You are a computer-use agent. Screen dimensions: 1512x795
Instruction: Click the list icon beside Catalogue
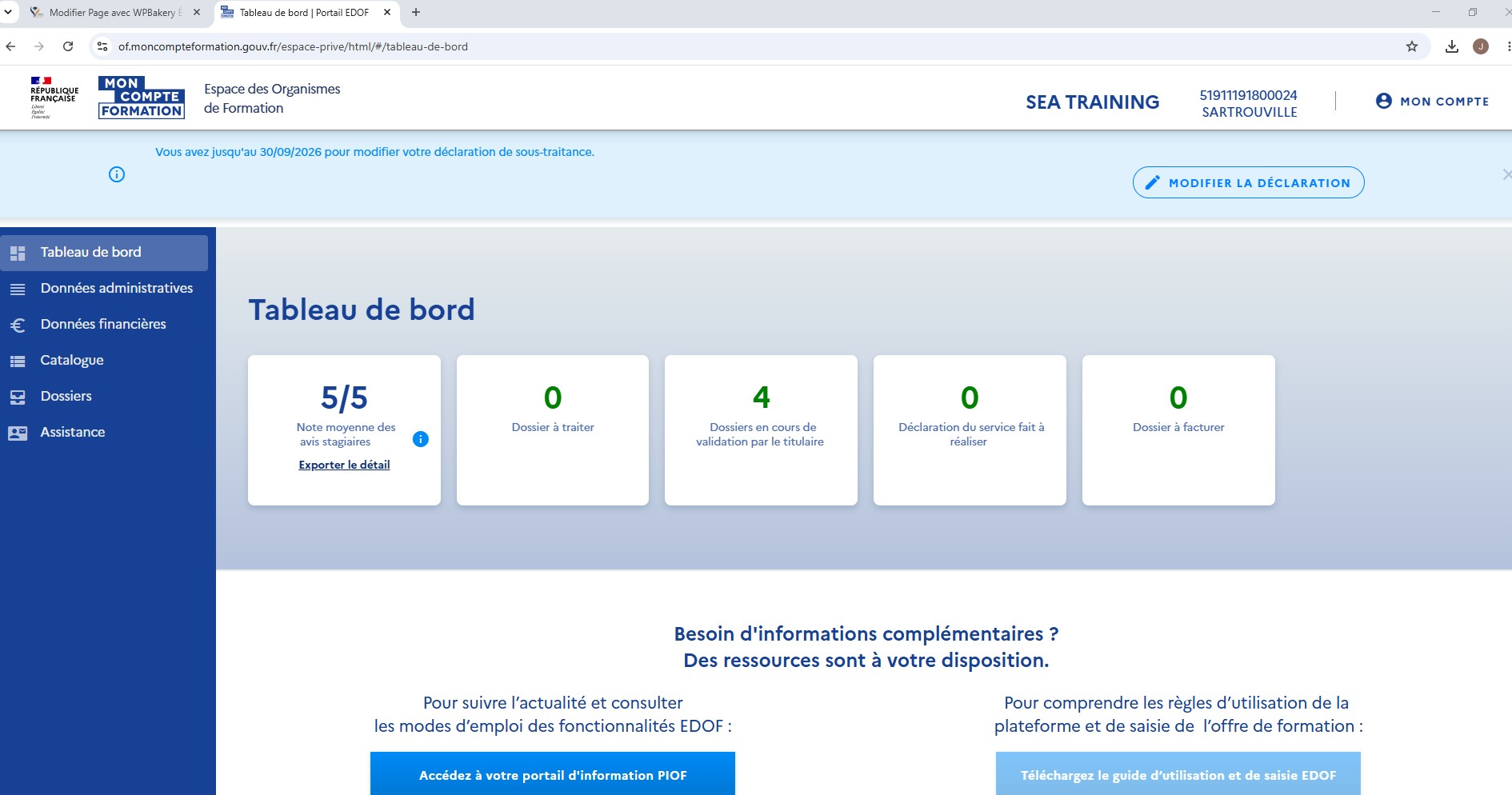click(18, 362)
